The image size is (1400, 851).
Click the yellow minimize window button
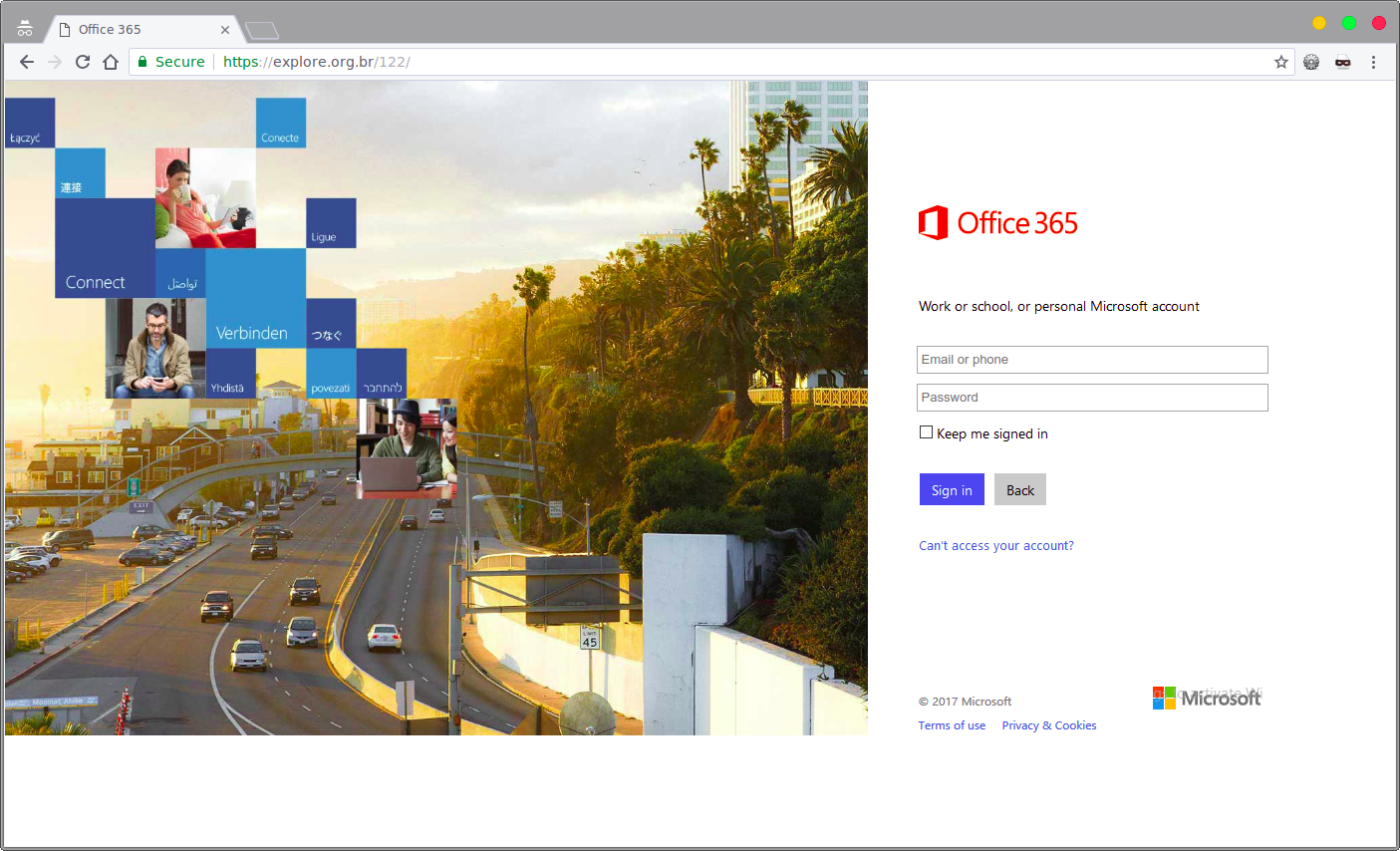pyautogui.click(x=1319, y=23)
